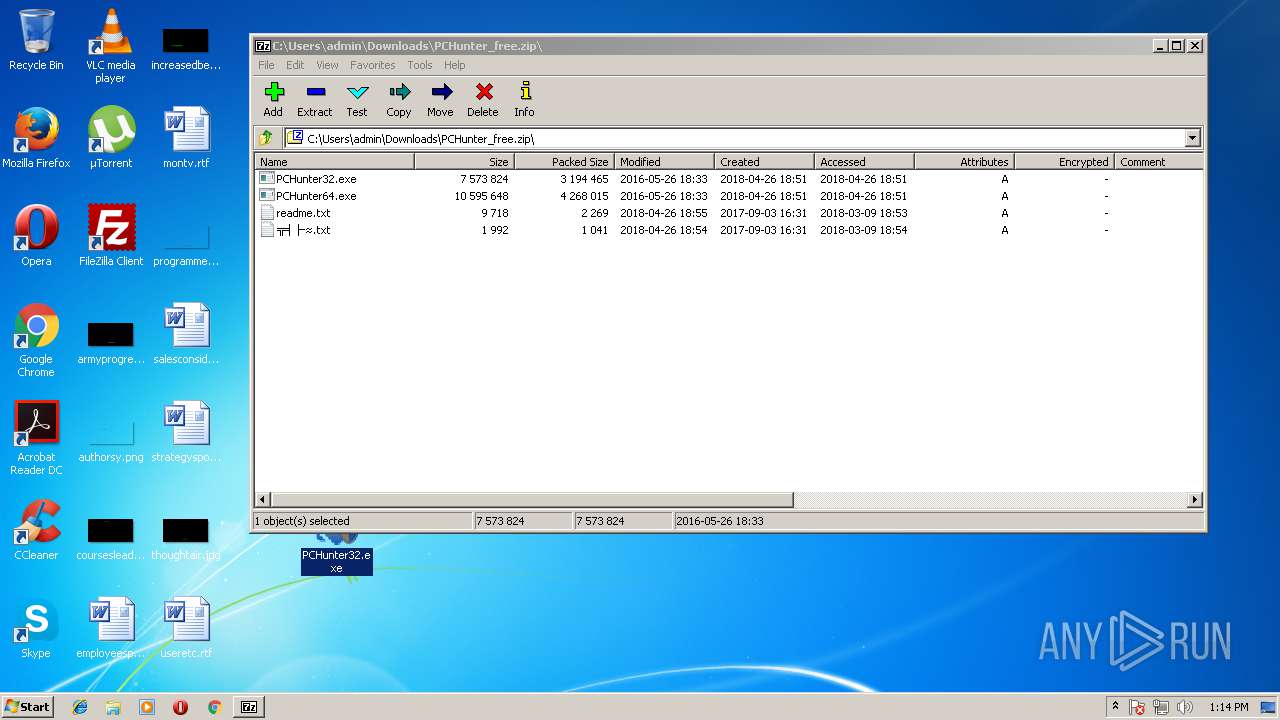Click the address path field
The width and height of the screenshot is (1280, 720).
coord(735,139)
